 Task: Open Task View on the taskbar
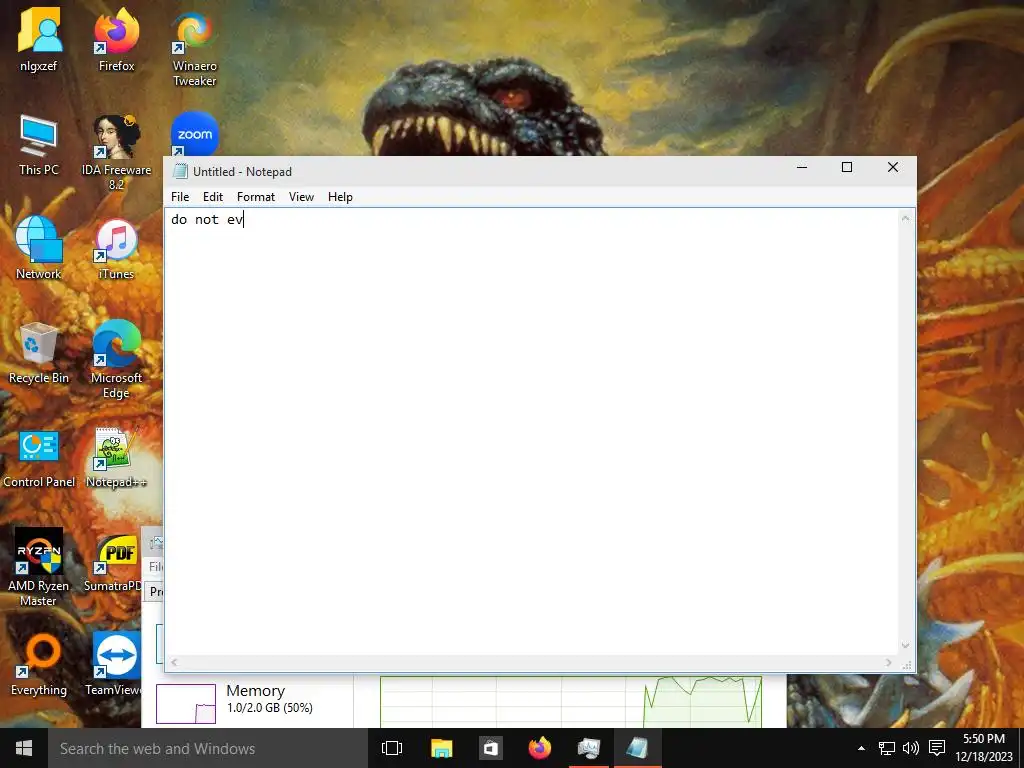392,748
